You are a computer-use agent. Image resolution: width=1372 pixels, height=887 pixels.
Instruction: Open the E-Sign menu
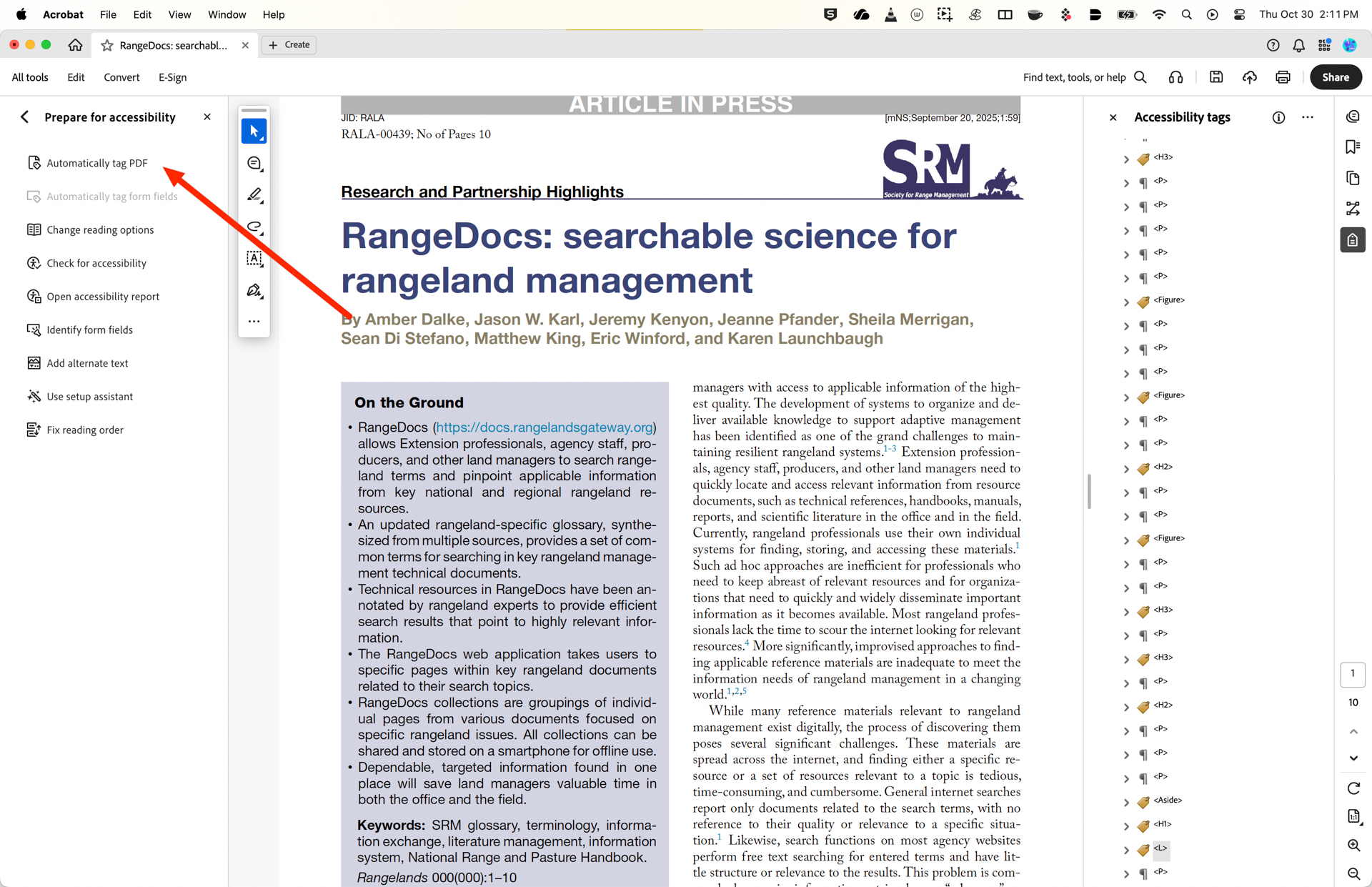click(172, 77)
